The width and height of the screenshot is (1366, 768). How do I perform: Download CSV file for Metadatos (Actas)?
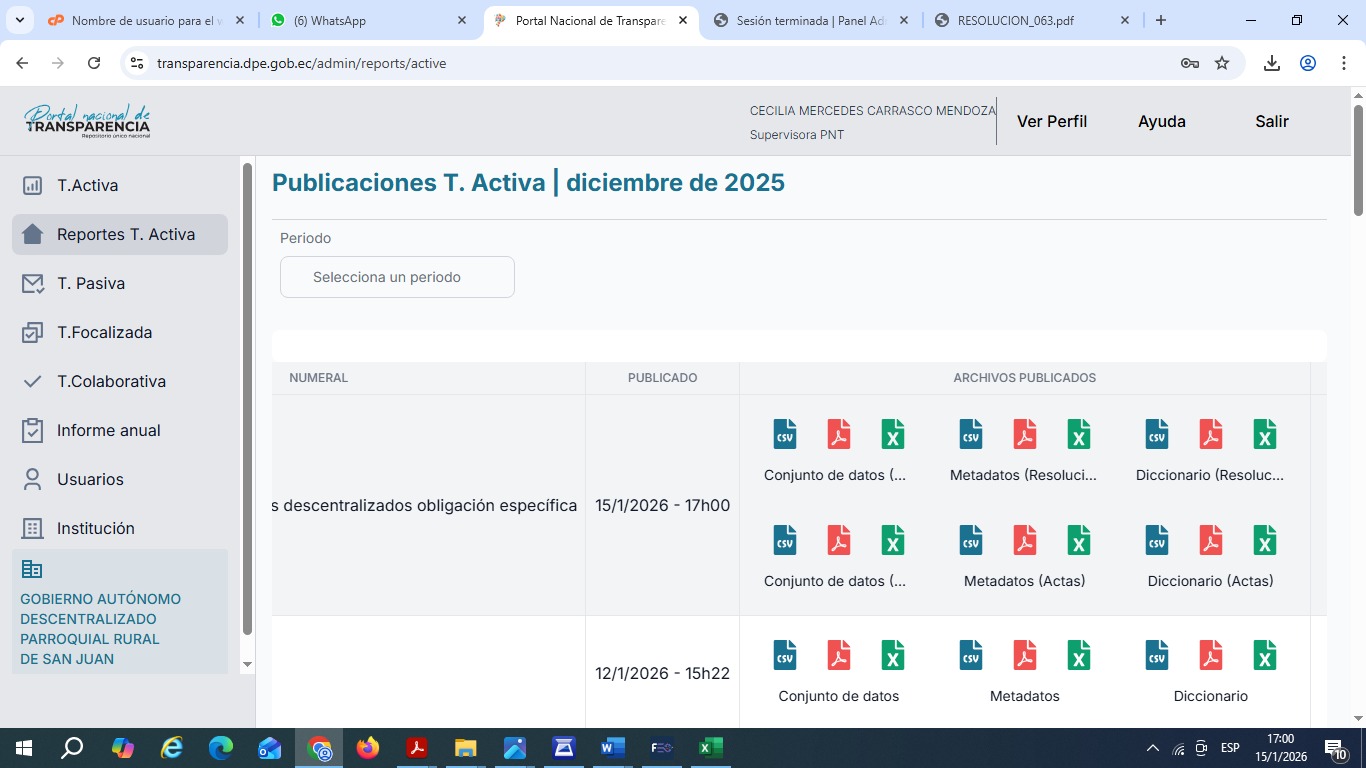point(970,540)
